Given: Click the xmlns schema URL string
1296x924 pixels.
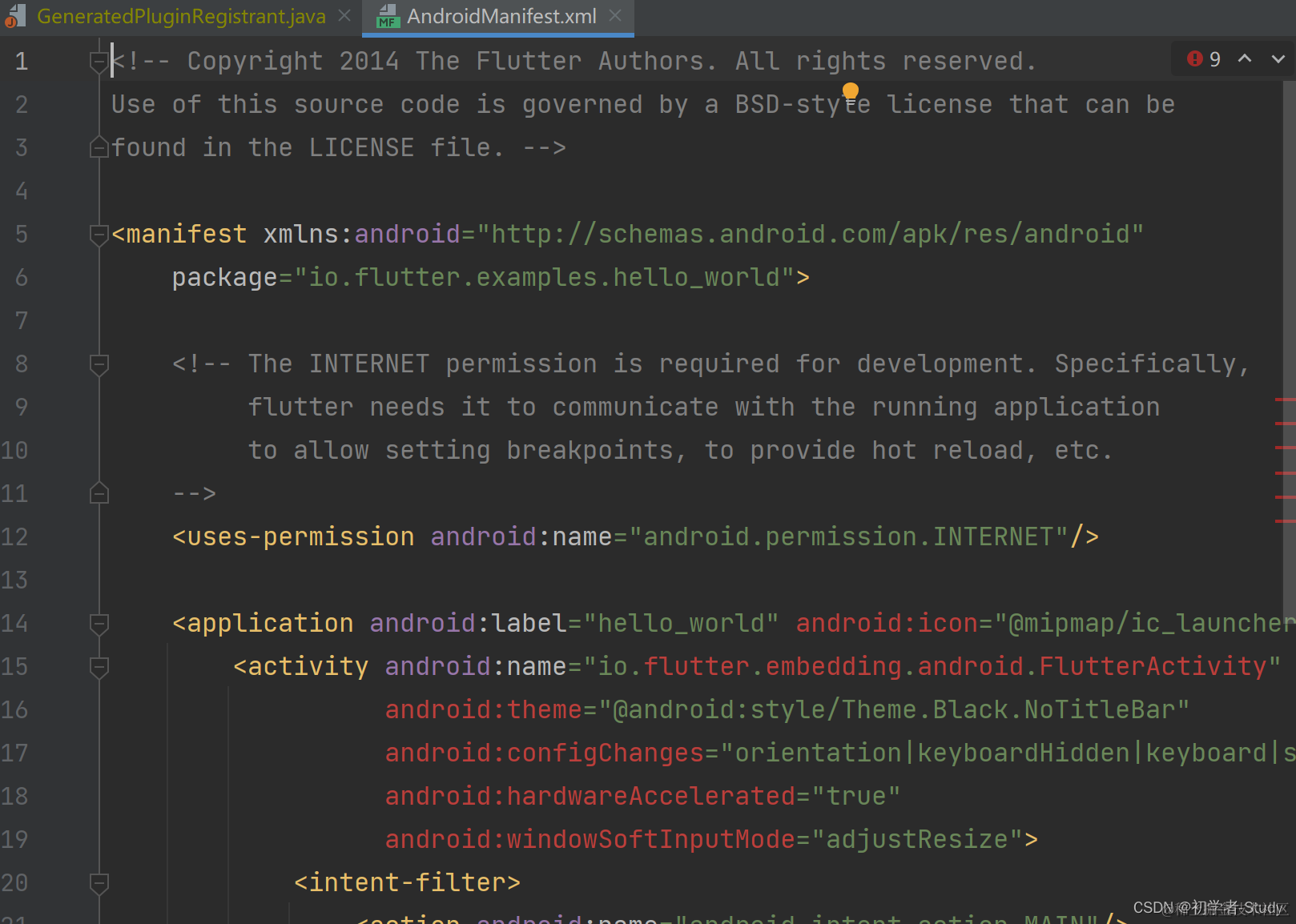Looking at the screenshot, I should [811, 234].
